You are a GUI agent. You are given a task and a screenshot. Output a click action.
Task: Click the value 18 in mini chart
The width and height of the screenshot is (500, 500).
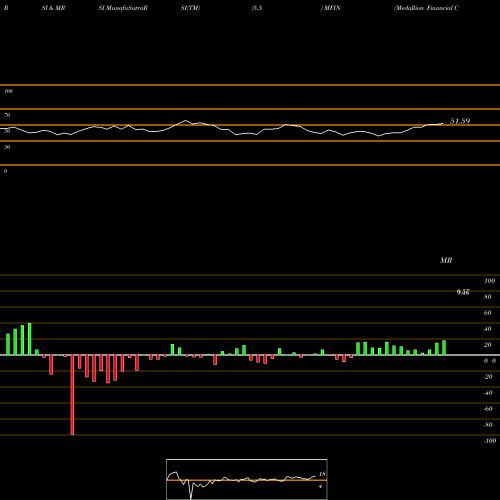pos(322,474)
